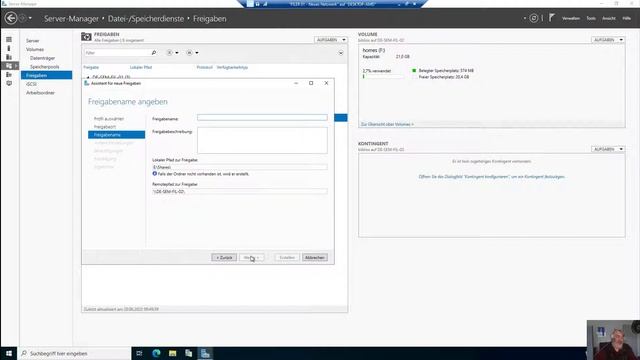Select the Local Server icon in the left rail

tap(9, 48)
